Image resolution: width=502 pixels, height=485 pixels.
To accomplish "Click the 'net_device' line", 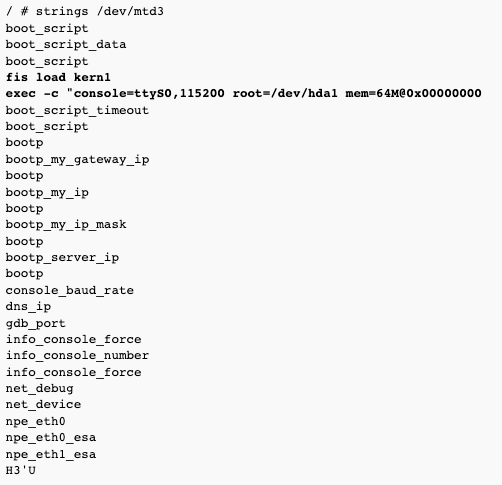I will [x=43, y=405].
